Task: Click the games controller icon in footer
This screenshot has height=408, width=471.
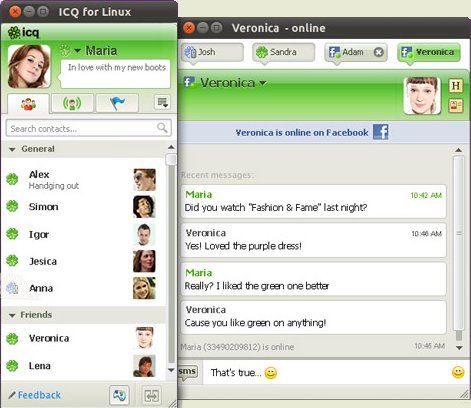Action: [x=119, y=395]
